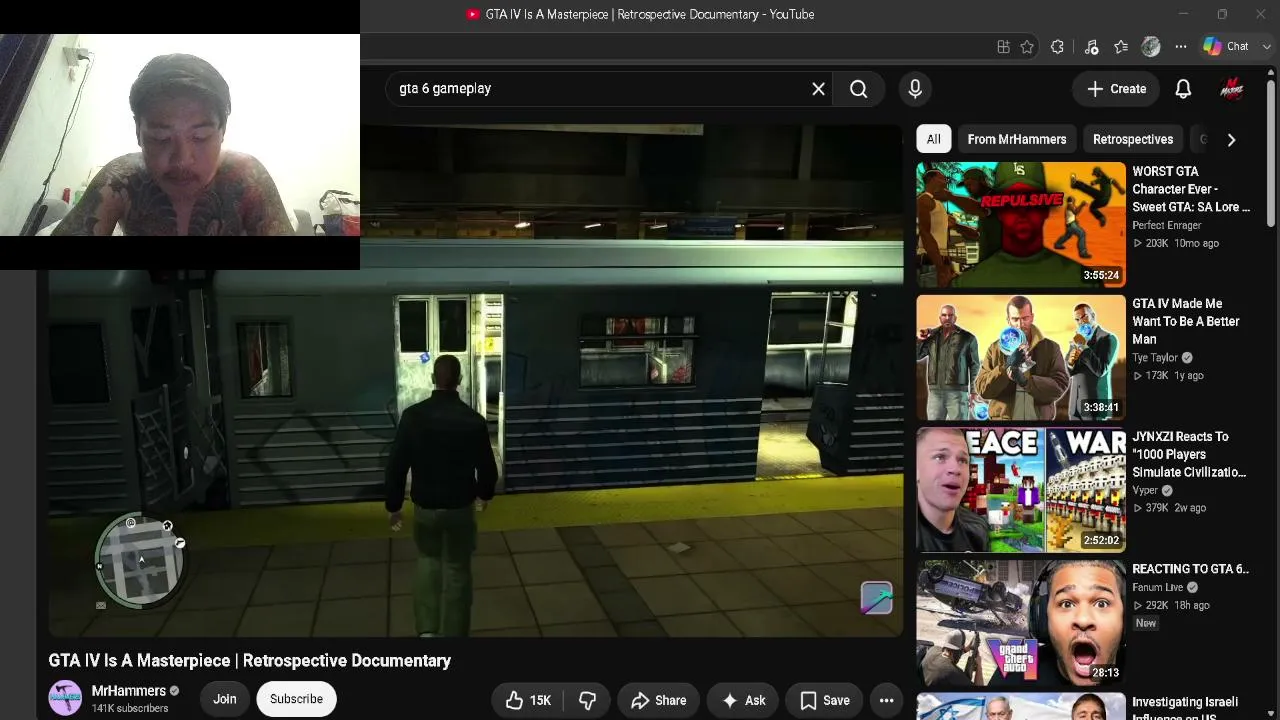
Task: Start voice search with the microphone icon
Action: 915,89
